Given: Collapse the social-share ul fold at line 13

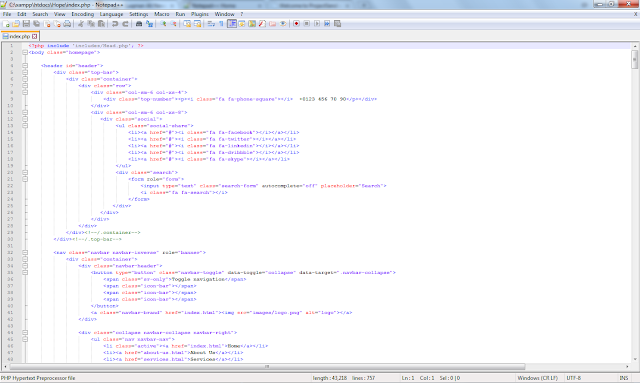Looking at the screenshot, I should (x=25, y=126).
